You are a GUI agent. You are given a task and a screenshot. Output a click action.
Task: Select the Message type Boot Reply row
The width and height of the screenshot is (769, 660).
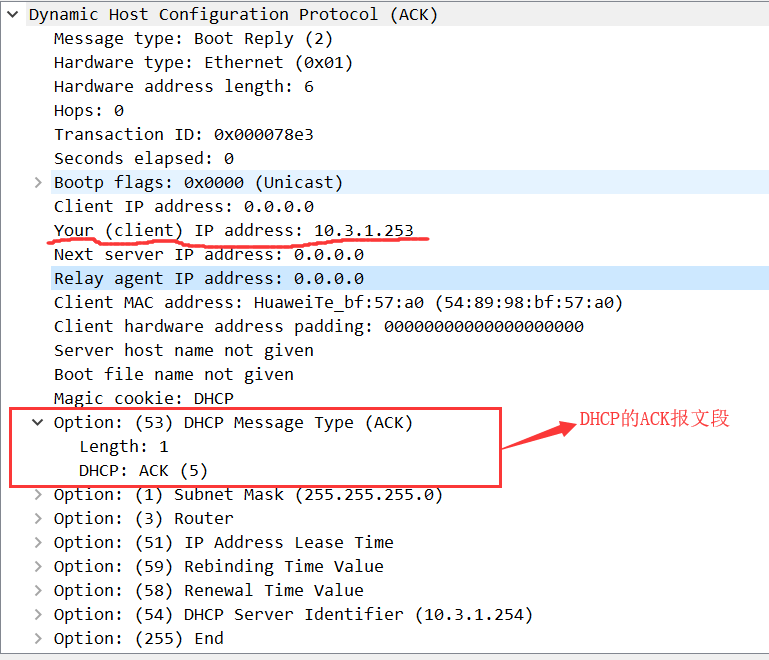pos(193,38)
